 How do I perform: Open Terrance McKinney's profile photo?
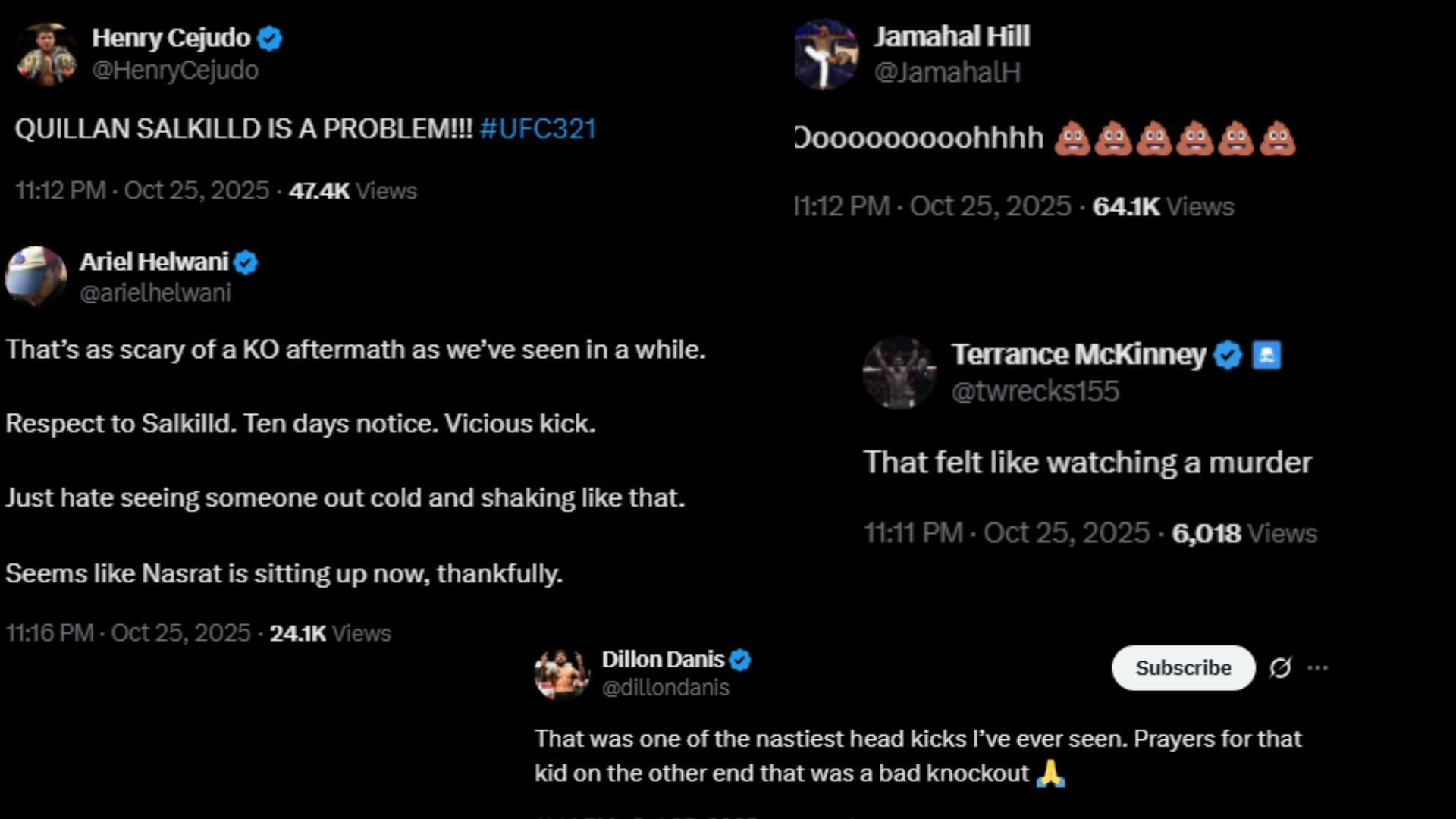coord(899,373)
